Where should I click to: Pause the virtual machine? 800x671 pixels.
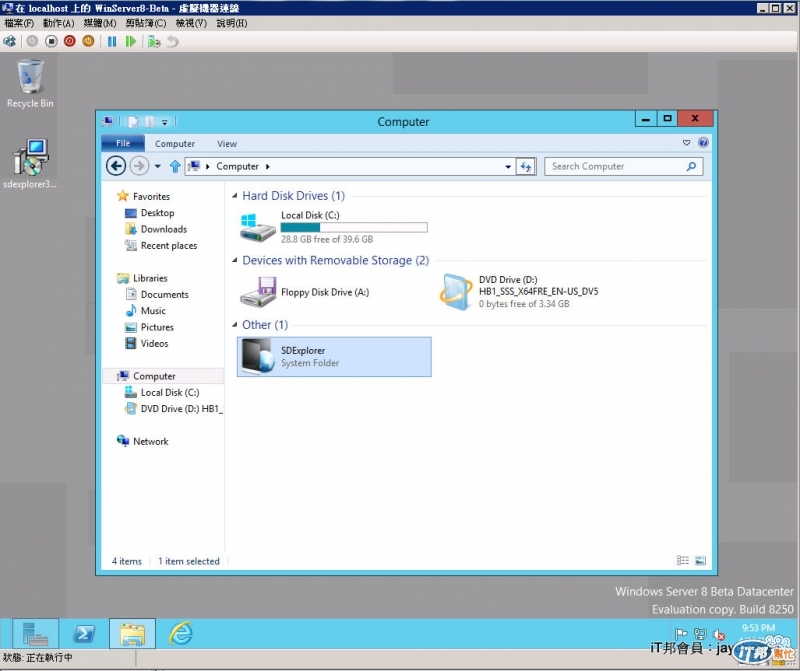(112, 41)
